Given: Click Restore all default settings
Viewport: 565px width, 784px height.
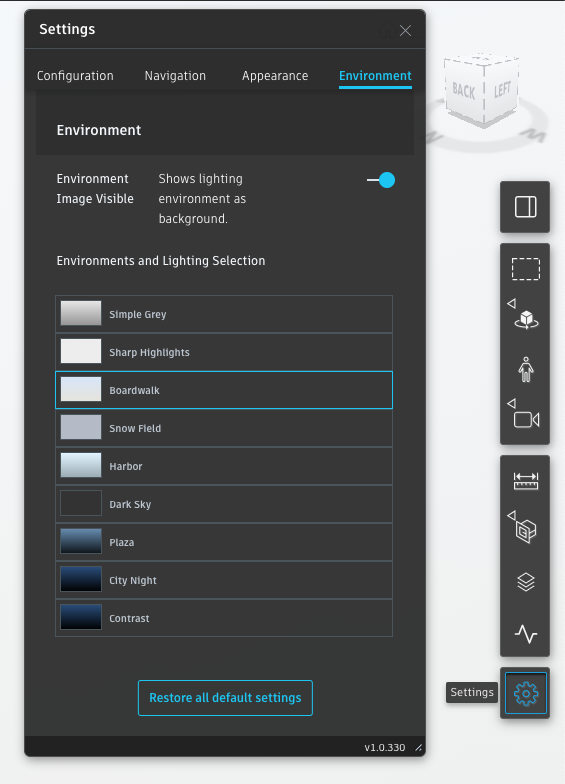Looking at the screenshot, I should click(x=225, y=698).
